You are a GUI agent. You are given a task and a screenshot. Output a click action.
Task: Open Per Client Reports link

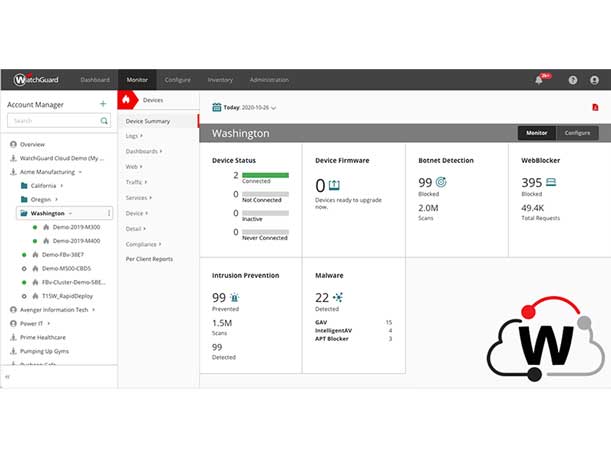(x=149, y=259)
